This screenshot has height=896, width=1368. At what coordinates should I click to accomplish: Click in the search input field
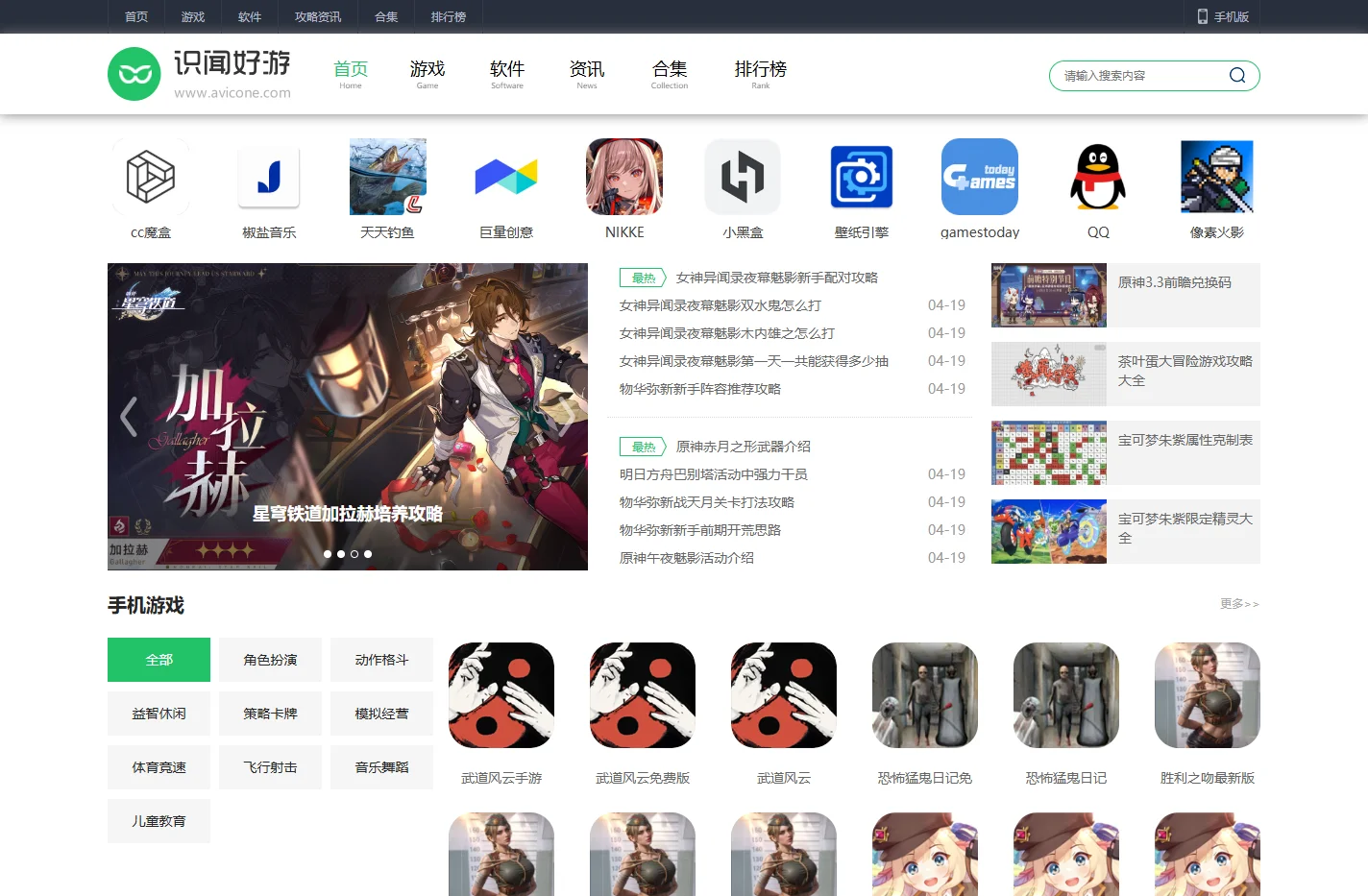1138,75
